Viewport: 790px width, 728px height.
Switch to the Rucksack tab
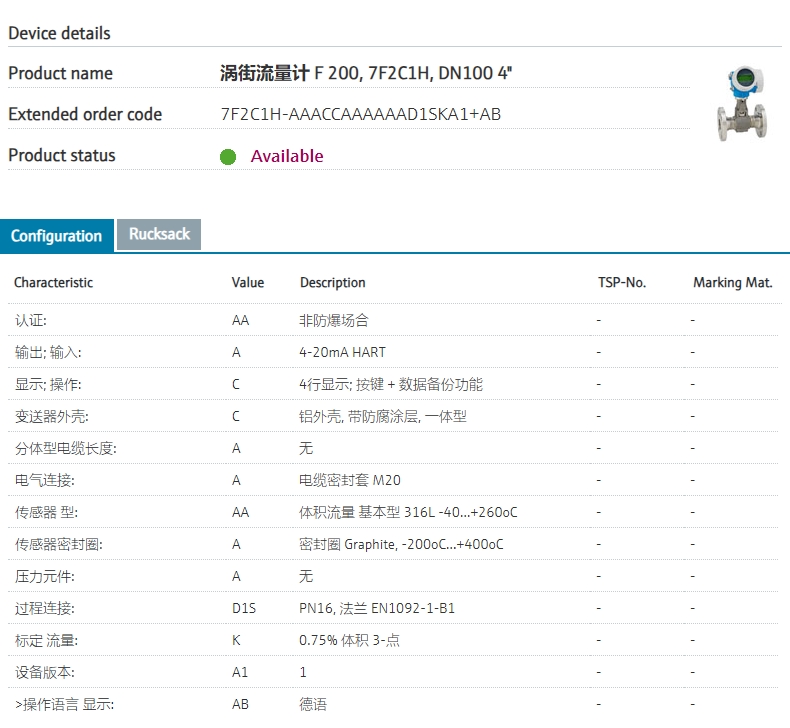click(x=159, y=234)
